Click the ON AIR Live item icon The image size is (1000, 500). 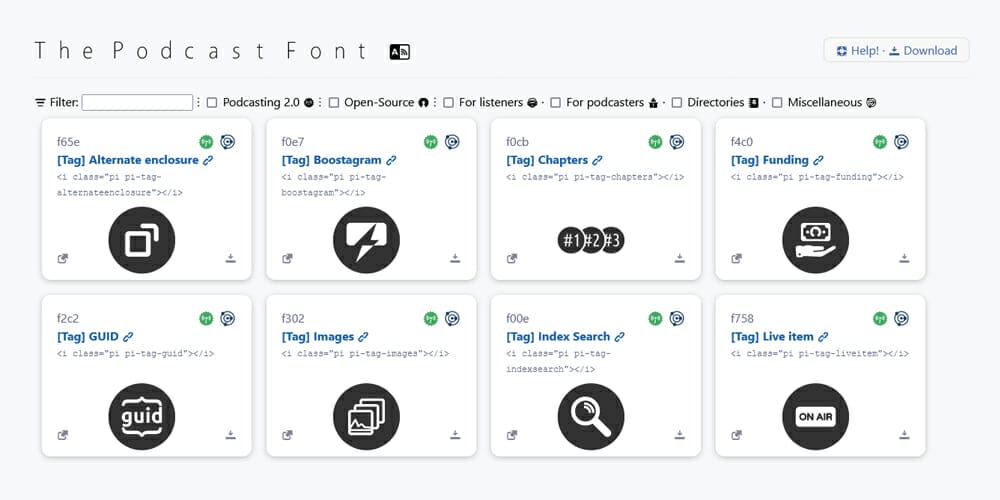pyautogui.click(x=816, y=417)
